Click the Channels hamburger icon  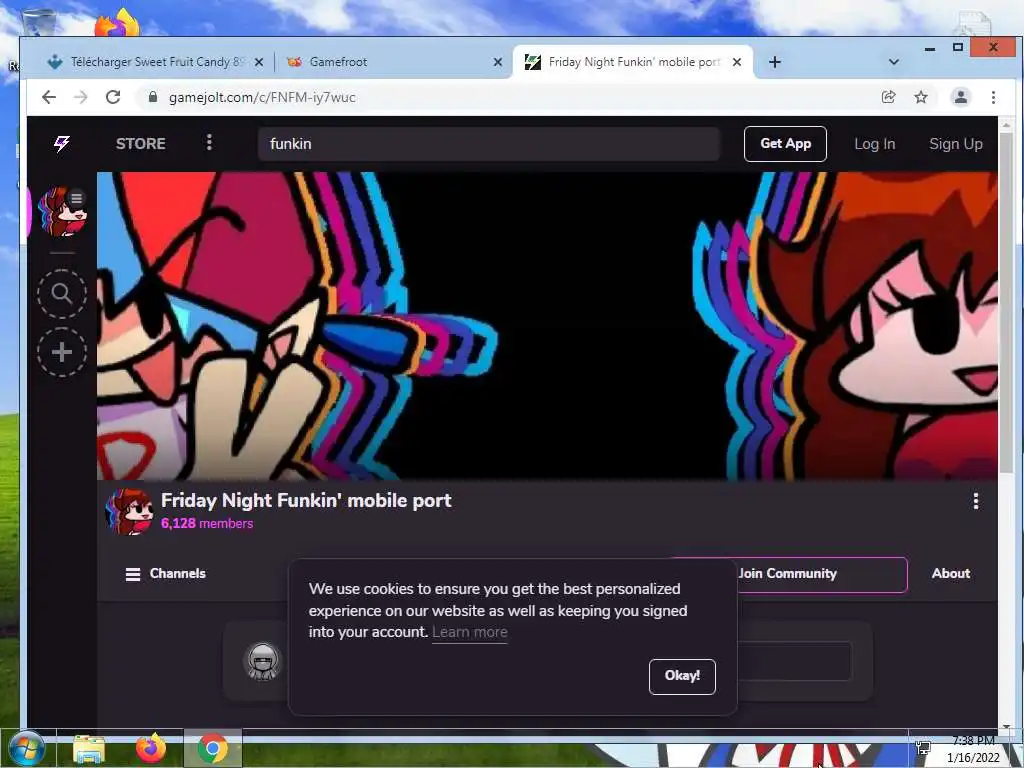pyautogui.click(x=133, y=574)
